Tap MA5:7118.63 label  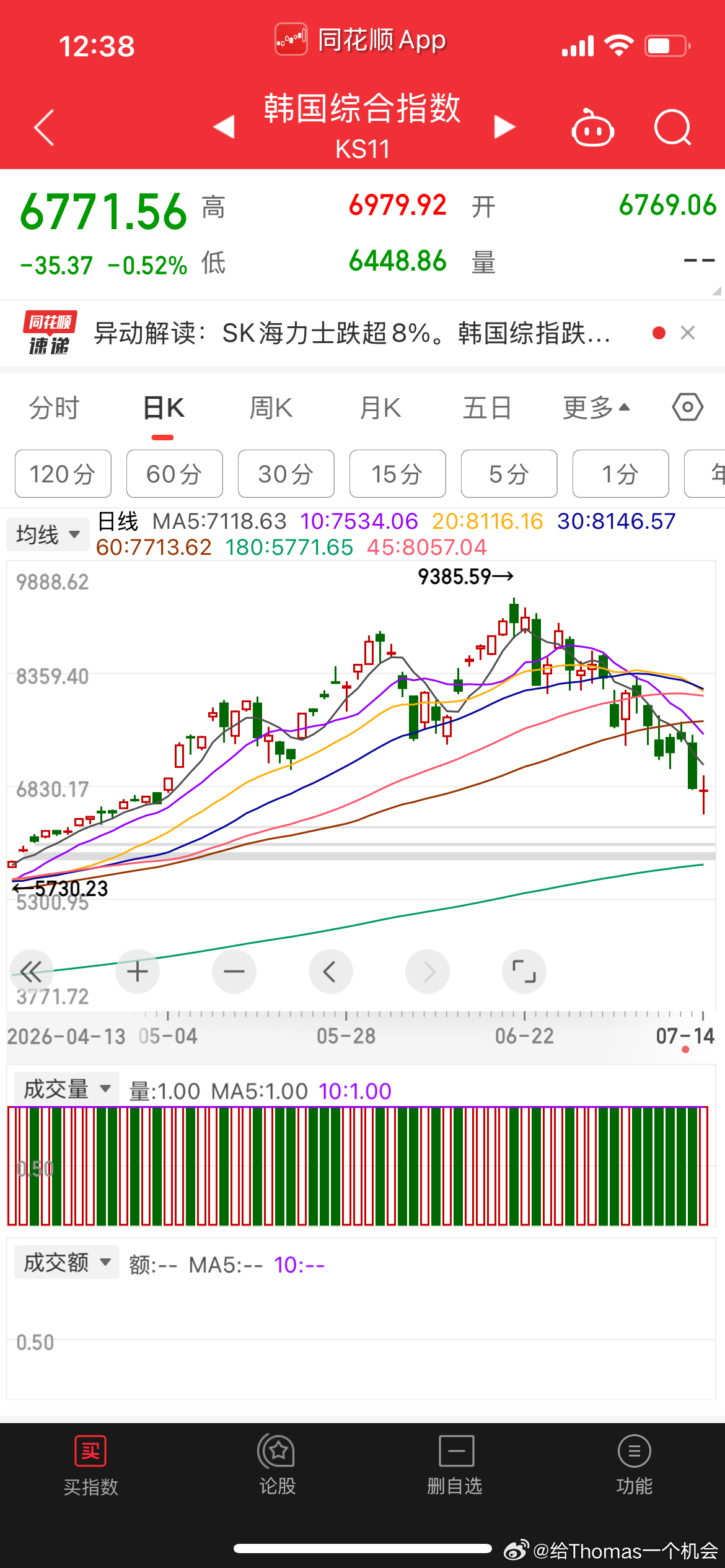220,521
